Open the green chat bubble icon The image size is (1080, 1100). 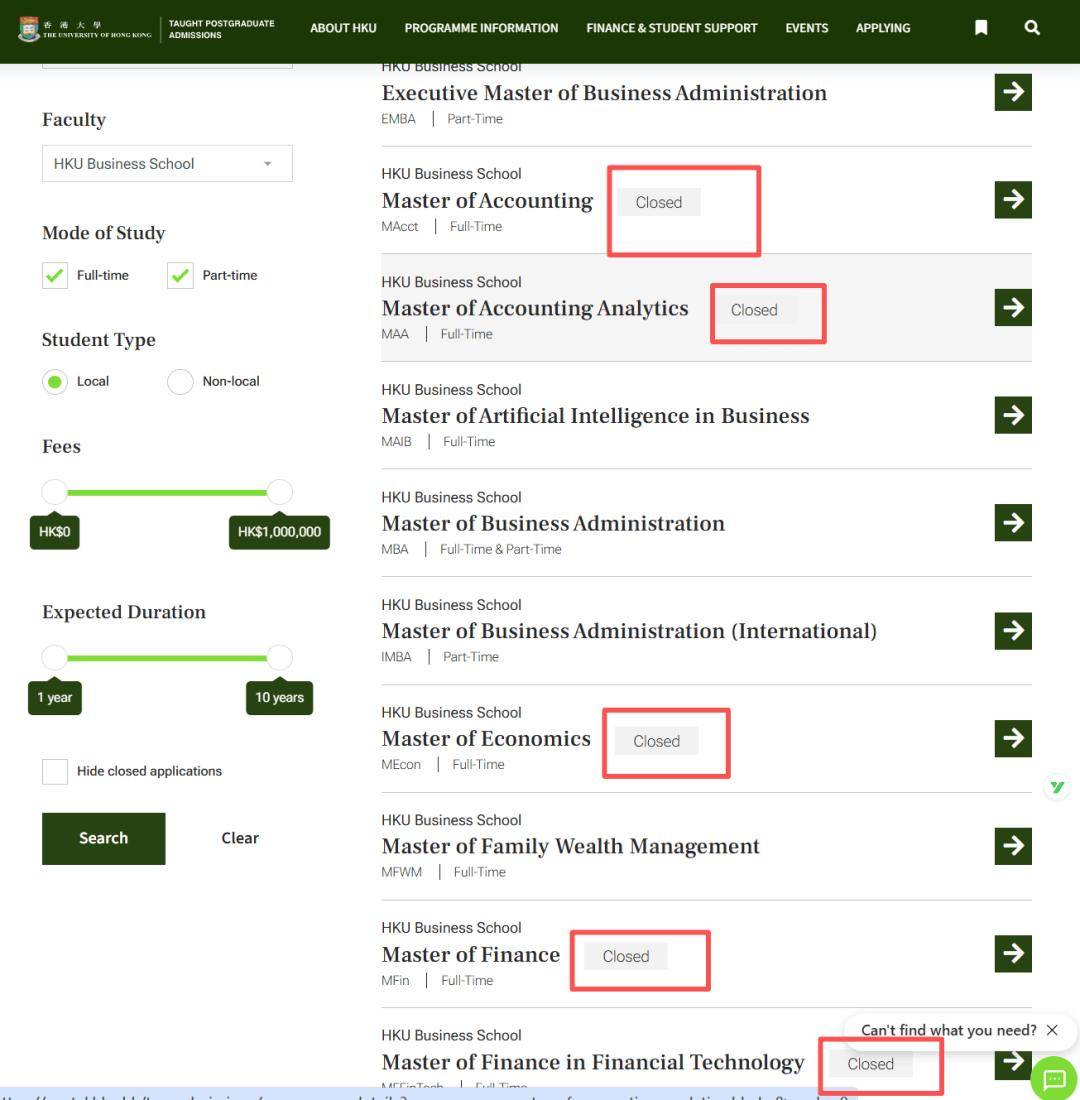pos(1054,1078)
